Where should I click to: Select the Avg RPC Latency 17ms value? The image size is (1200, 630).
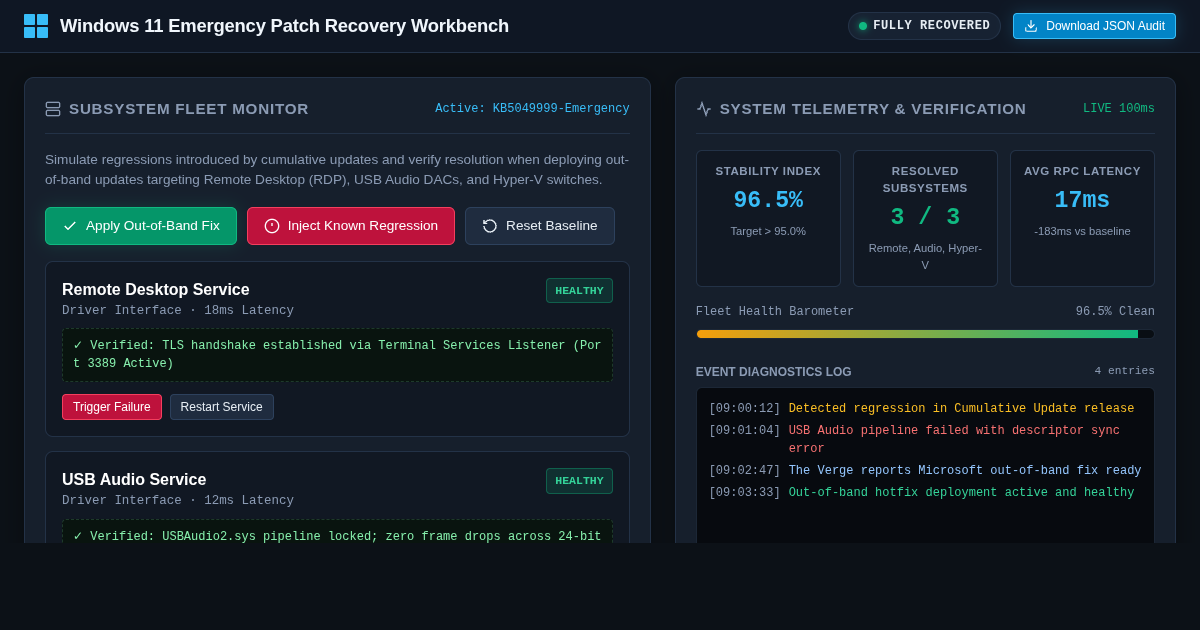pyautogui.click(x=1082, y=201)
